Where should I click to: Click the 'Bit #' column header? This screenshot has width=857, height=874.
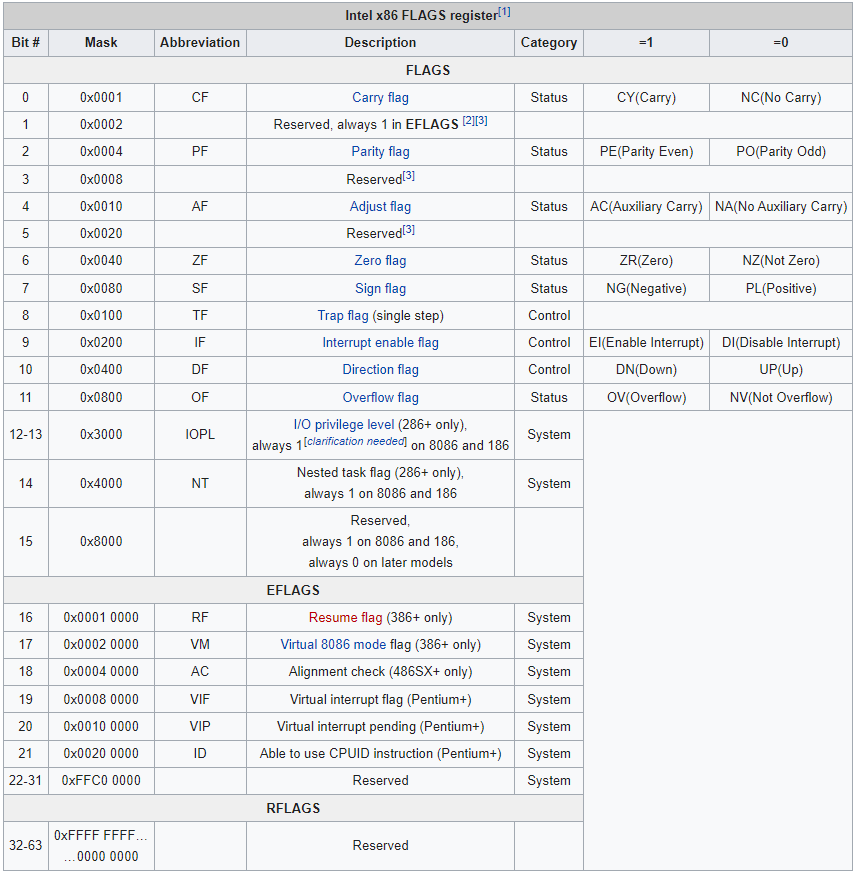point(26,42)
